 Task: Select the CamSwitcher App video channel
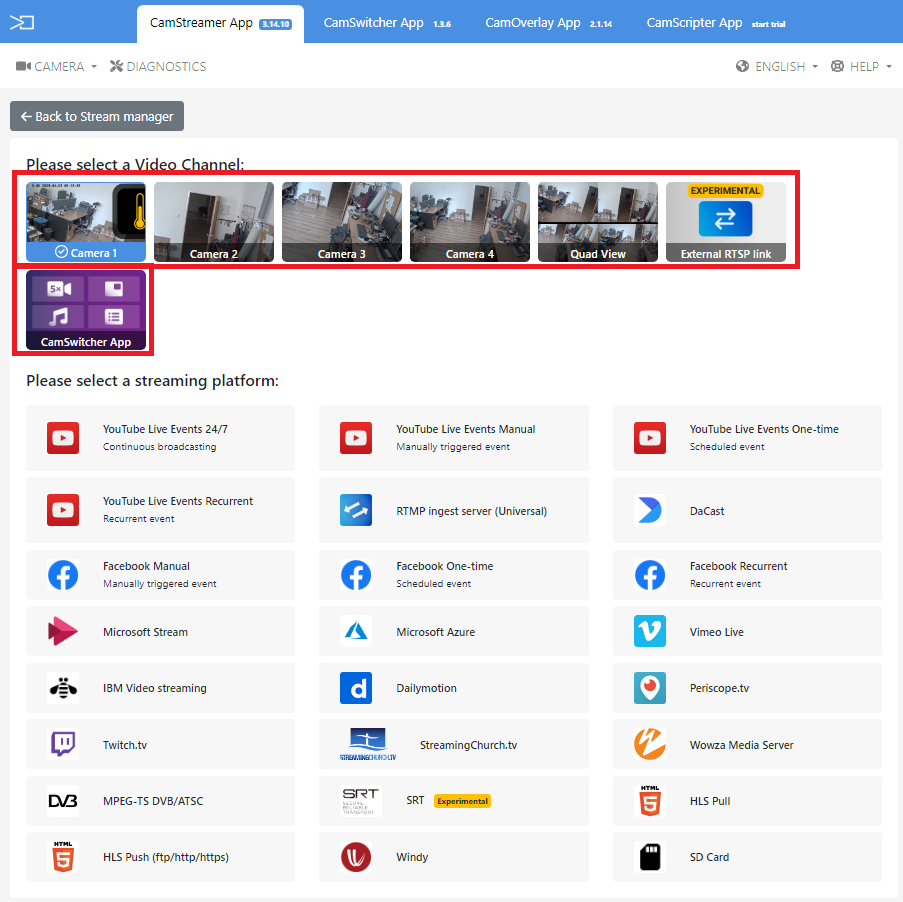coord(86,310)
